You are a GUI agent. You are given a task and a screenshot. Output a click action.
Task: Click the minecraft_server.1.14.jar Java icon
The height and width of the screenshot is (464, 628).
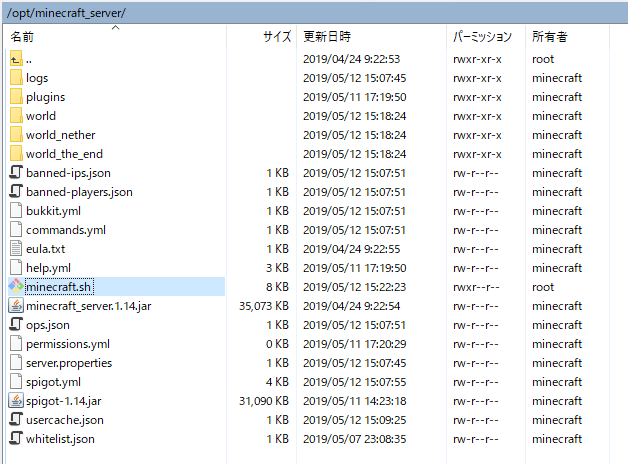(x=15, y=306)
